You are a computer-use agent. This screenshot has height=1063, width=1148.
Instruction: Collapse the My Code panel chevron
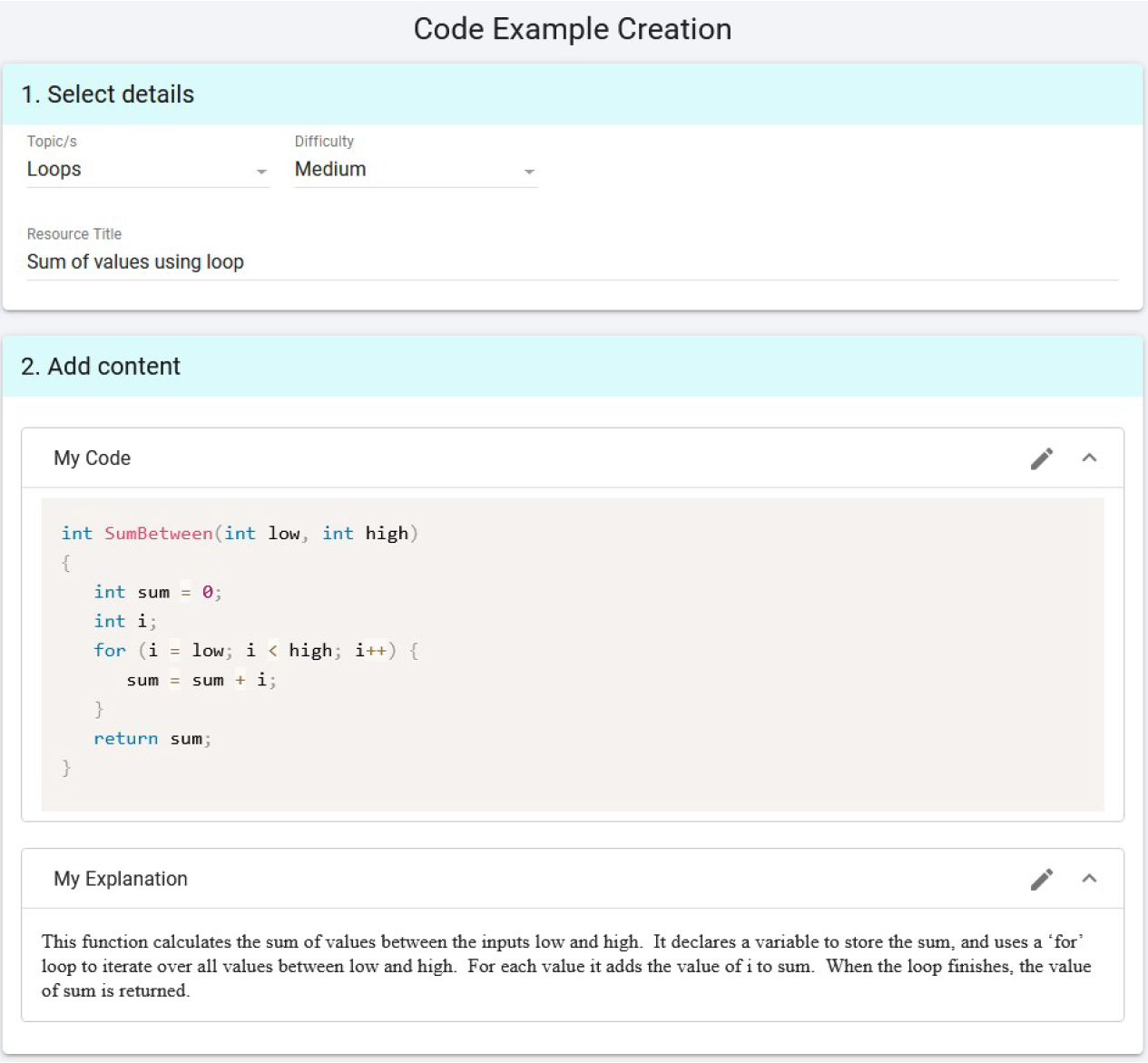tap(1089, 458)
